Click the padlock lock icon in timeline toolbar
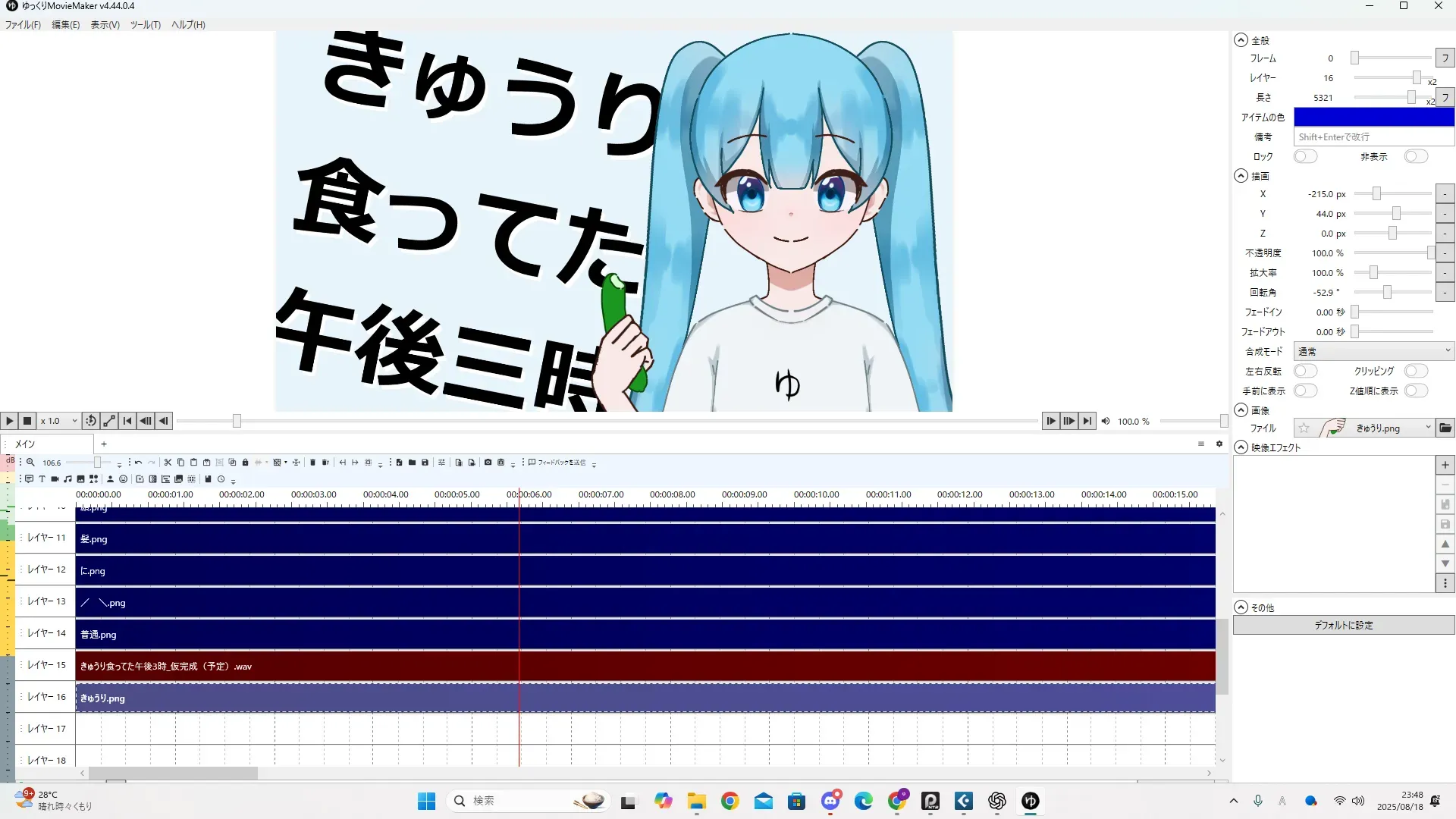 tap(245, 463)
